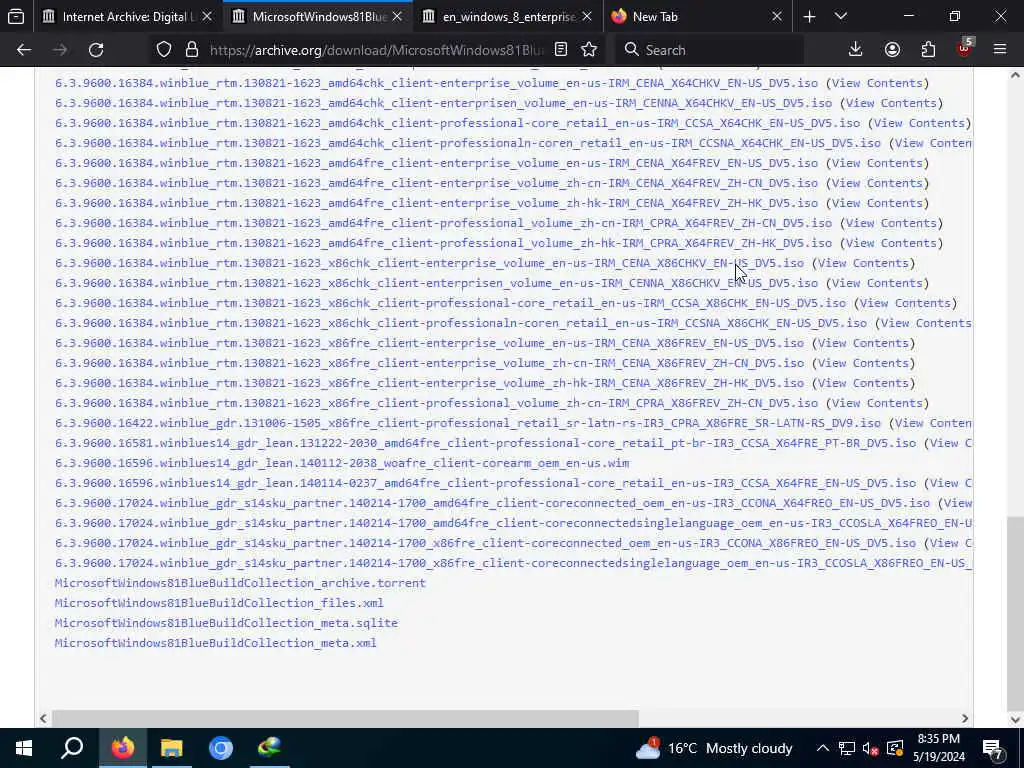The height and width of the screenshot is (768, 1024).
Task: Download the CENA_X64FREV_EN-US_DV5.iso file
Action: click(436, 163)
